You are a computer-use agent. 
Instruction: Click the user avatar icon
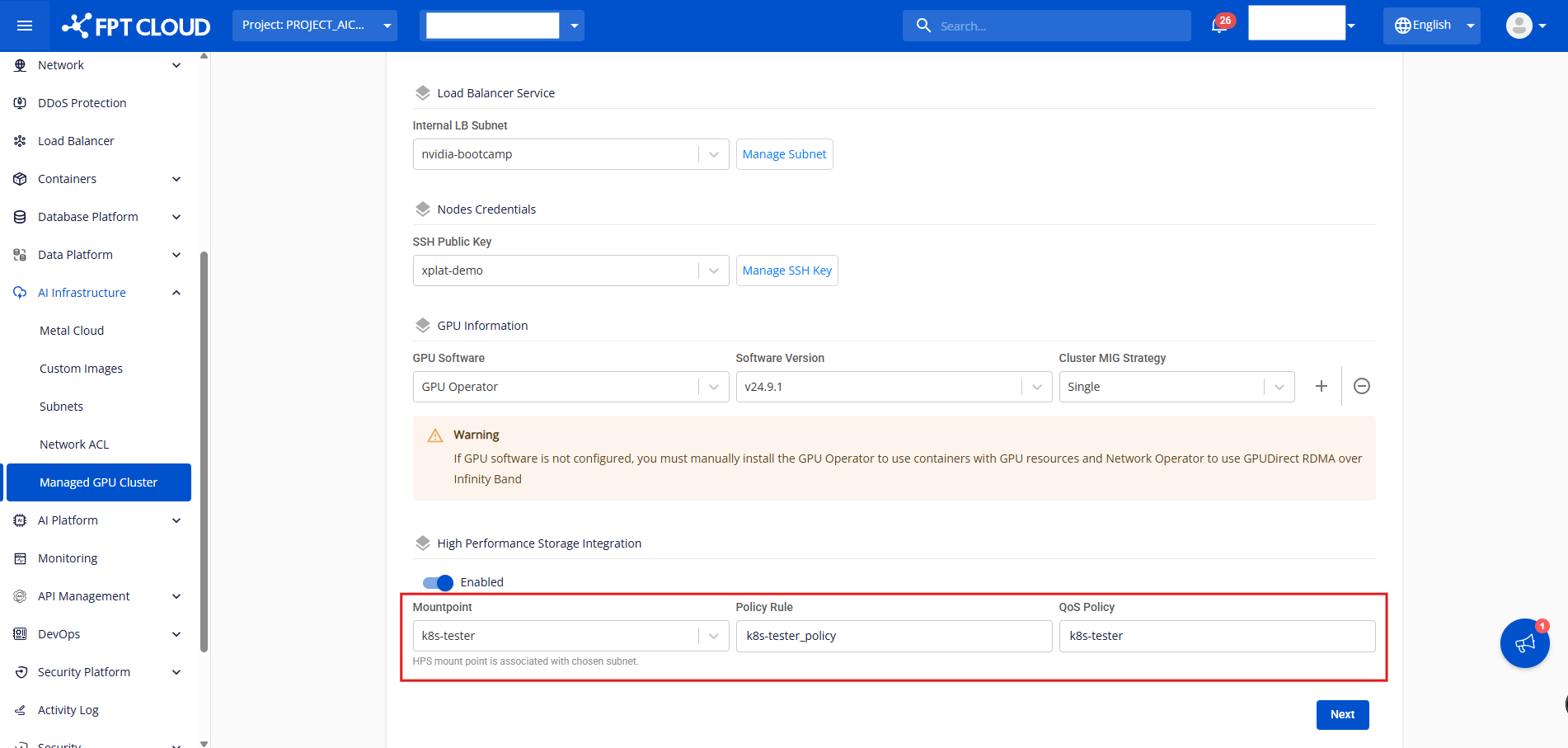pyautogui.click(x=1519, y=26)
